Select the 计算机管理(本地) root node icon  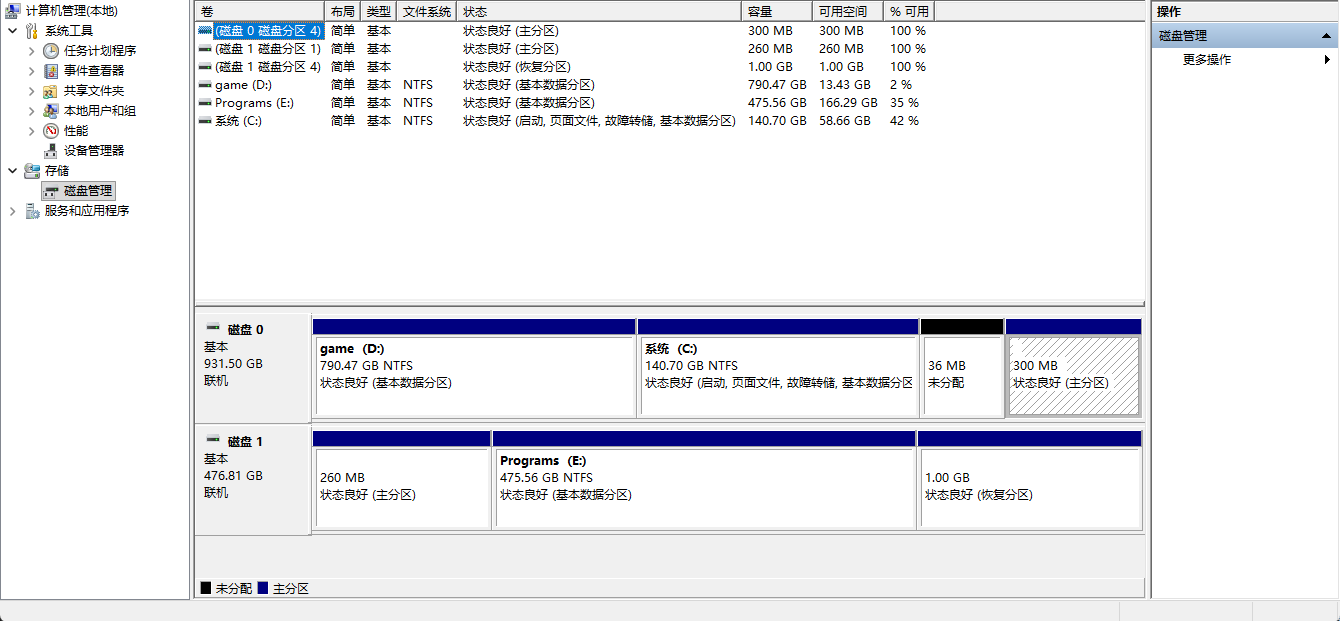coord(13,11)
